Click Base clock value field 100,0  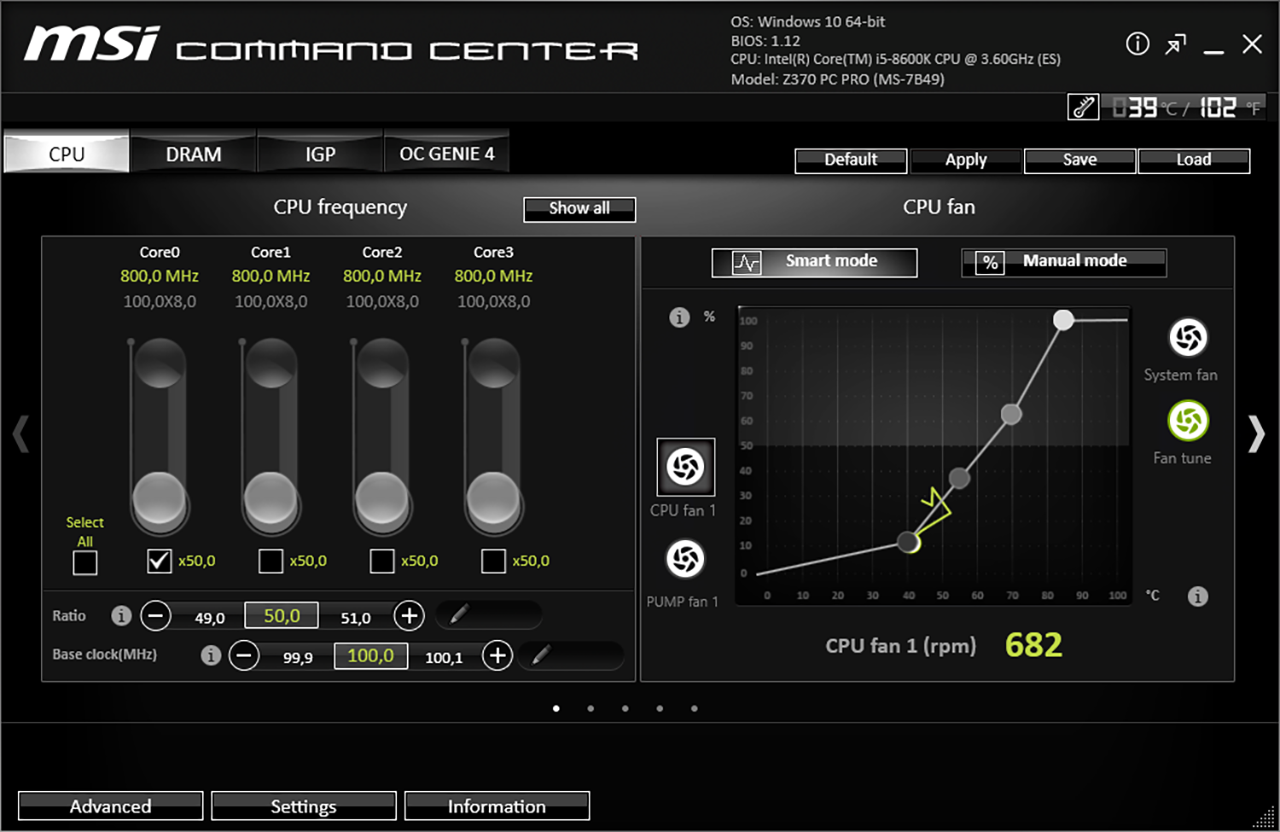[x=371, y=656]
